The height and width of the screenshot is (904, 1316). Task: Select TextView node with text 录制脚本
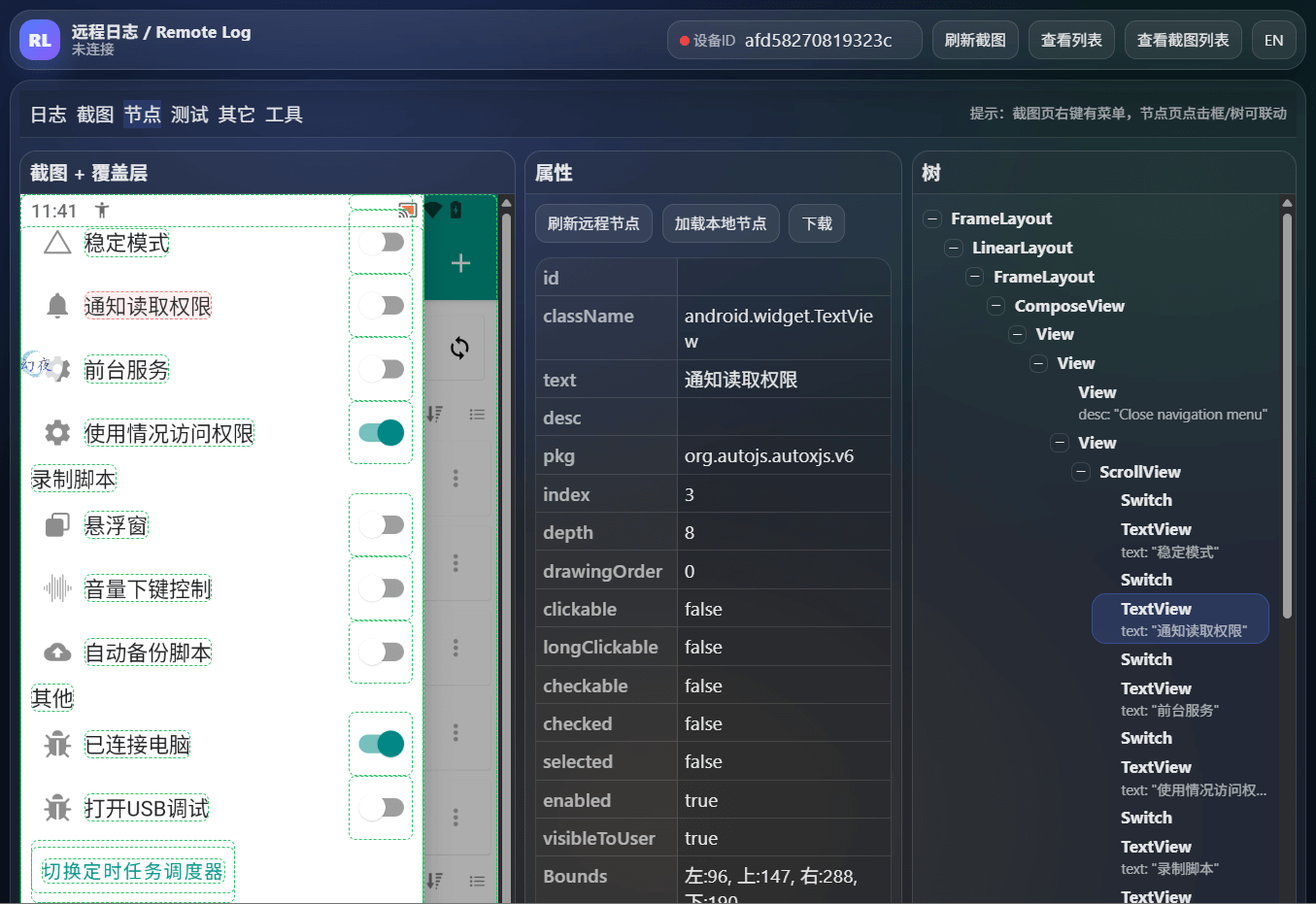(1180, 856)
